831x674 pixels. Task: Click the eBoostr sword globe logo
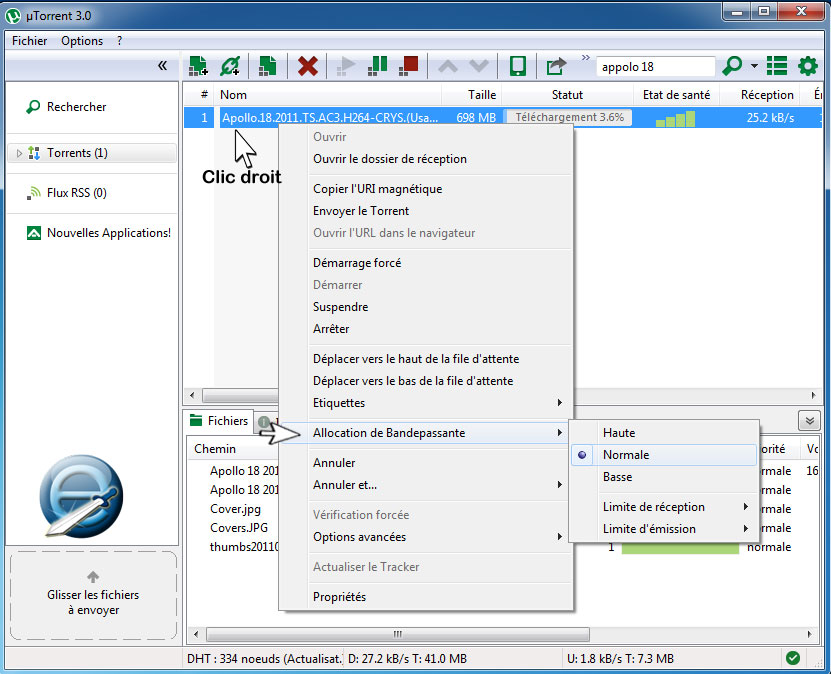82,496
